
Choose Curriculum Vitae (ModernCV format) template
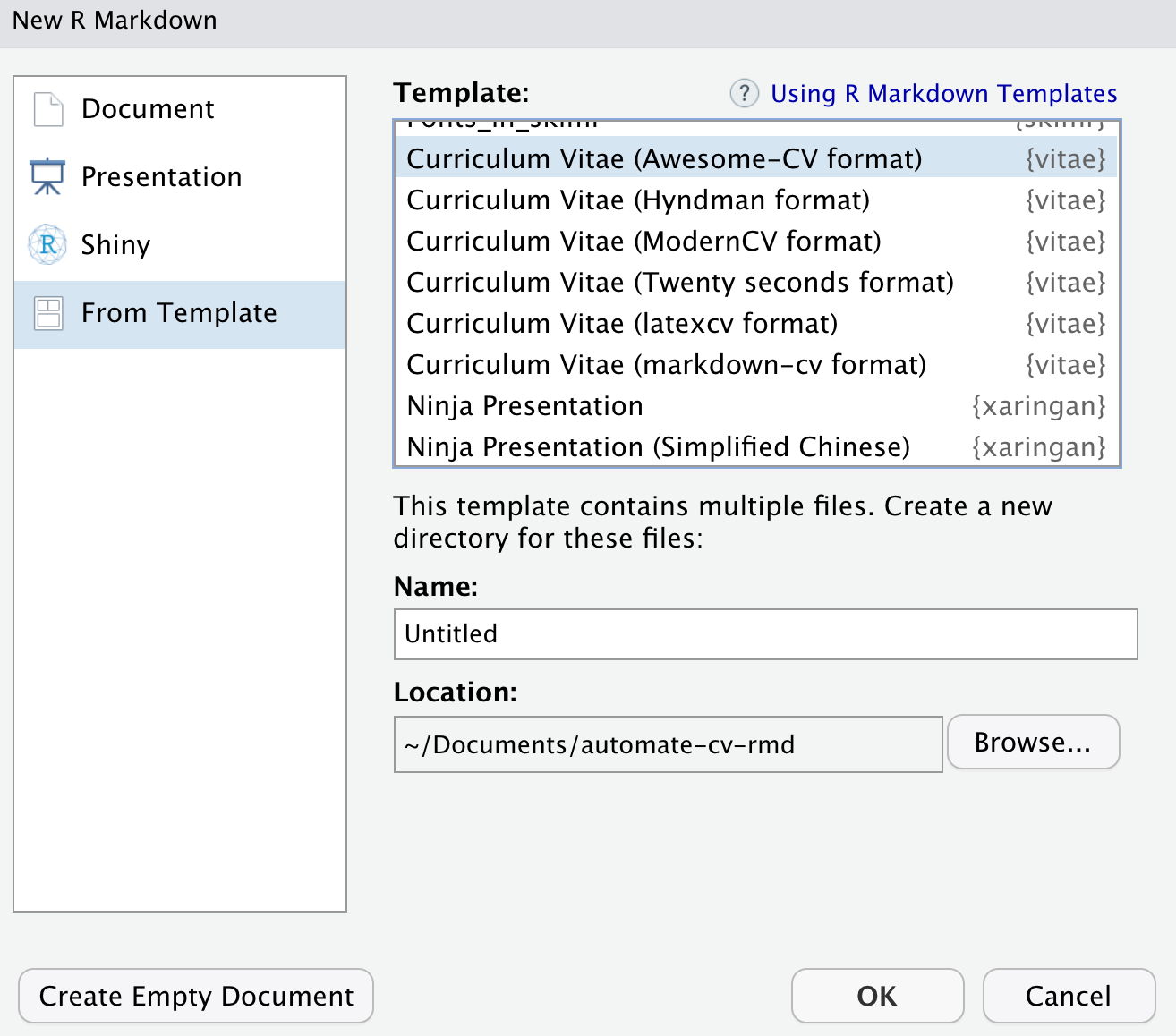643,242
